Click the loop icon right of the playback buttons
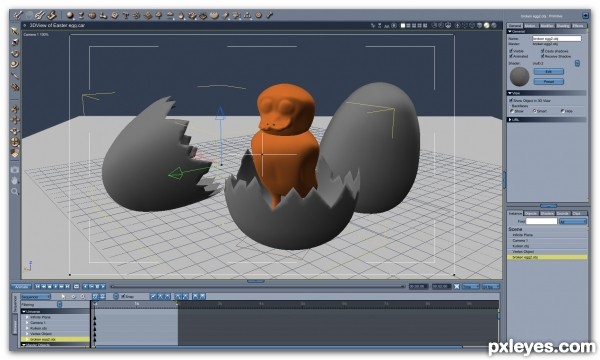Viewport: 600px width, 360px height. (x=76, y=286)
